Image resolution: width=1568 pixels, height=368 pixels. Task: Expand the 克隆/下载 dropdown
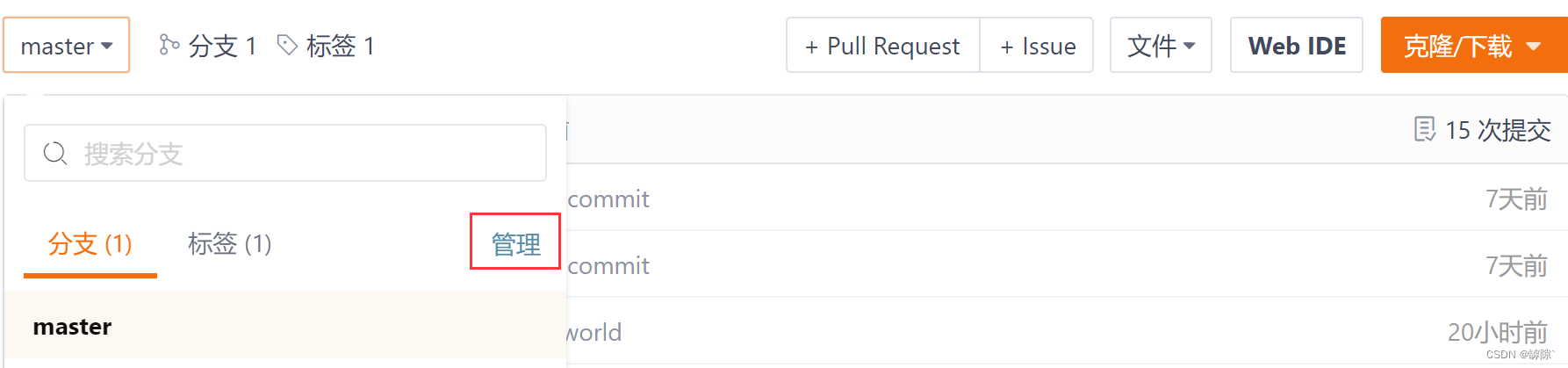pos(1472,46)
